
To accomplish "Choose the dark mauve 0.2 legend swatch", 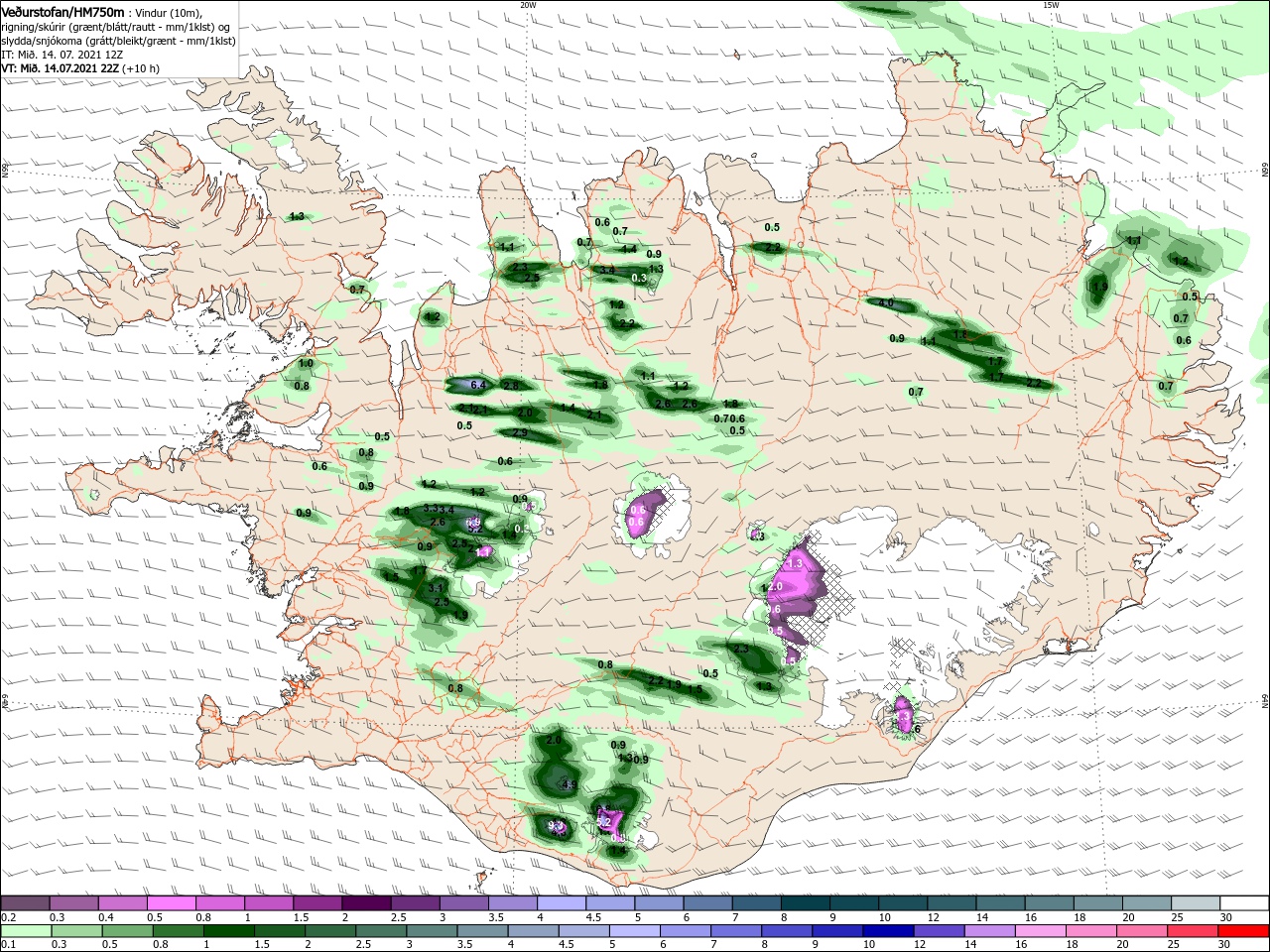I will point(25,903).
